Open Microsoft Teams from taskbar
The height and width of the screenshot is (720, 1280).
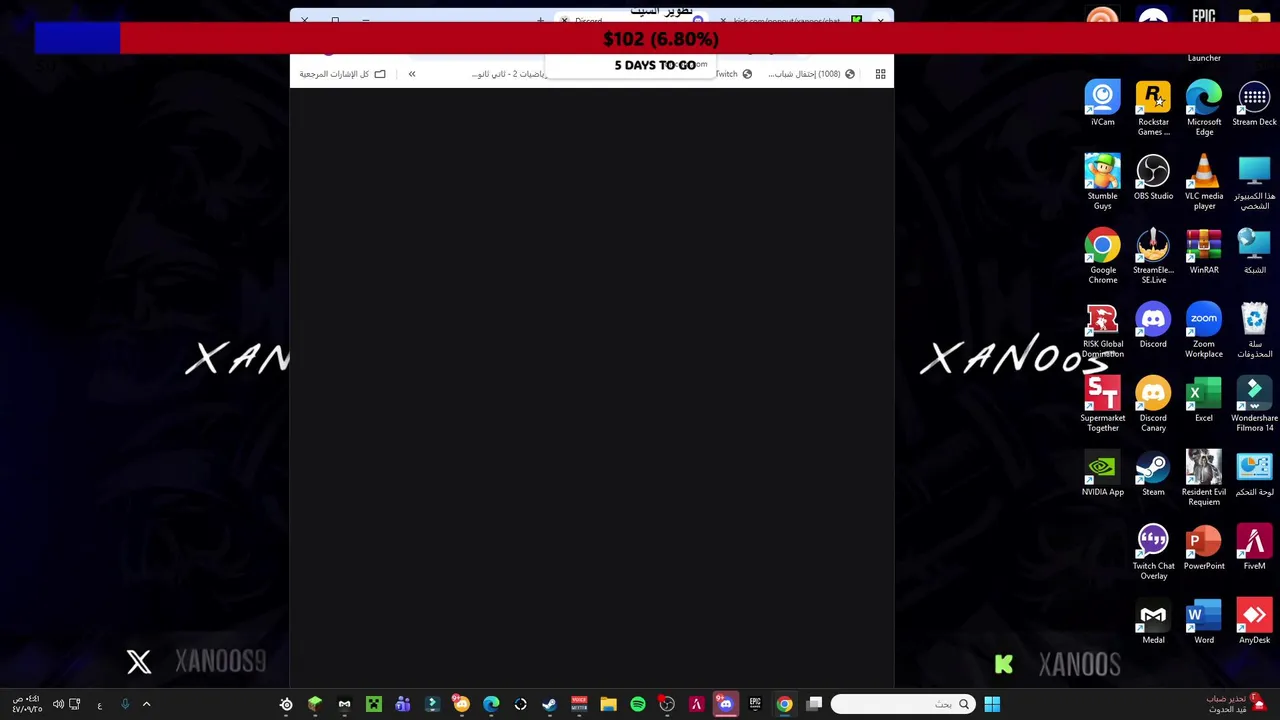coord(403,704)
